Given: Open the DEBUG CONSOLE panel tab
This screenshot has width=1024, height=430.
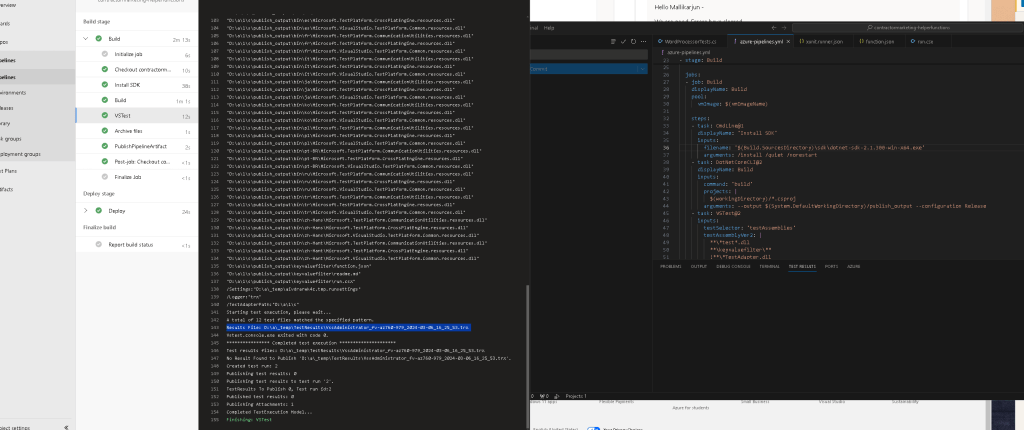Looking at the screenshot, I should coord(733,267).
